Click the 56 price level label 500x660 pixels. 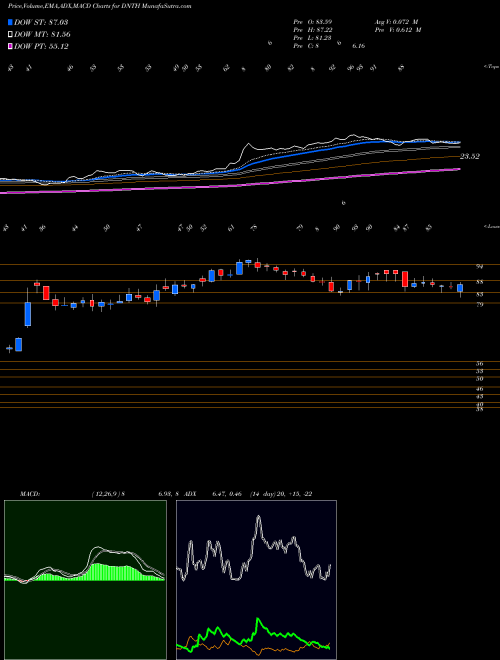(479, 364)
